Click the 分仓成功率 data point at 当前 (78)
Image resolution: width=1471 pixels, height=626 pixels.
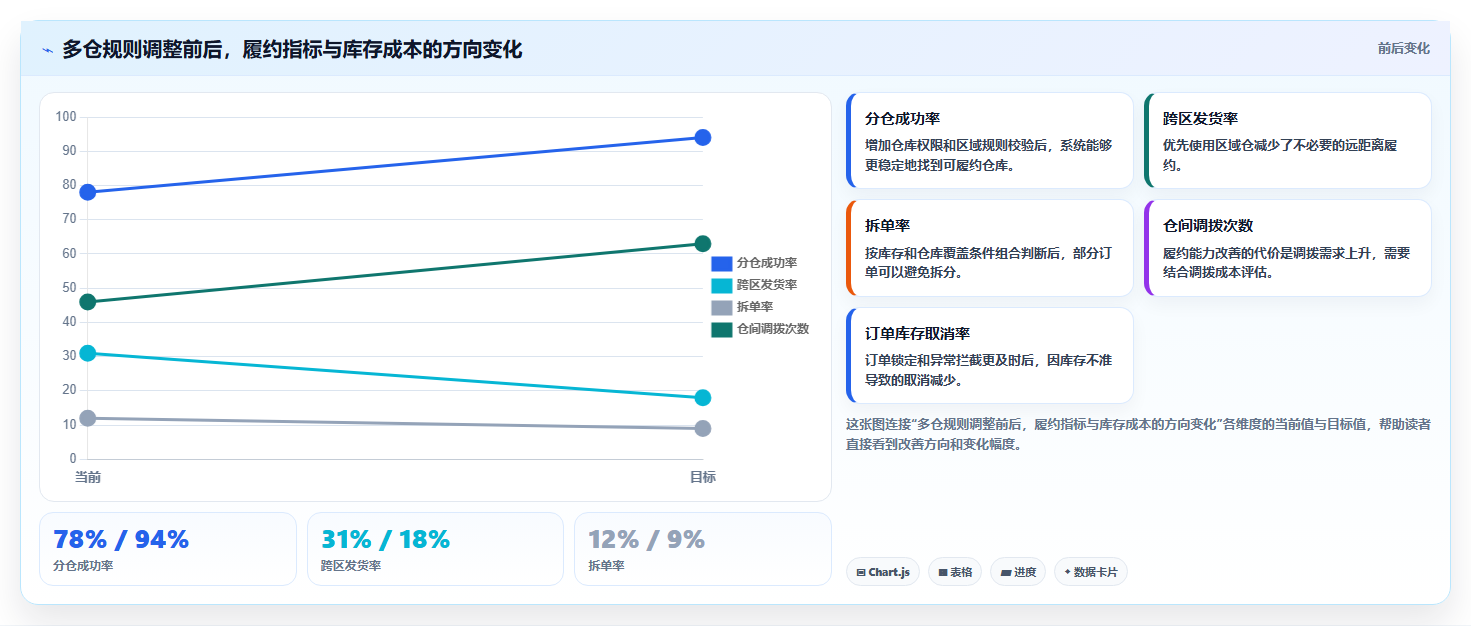point(88,192)
